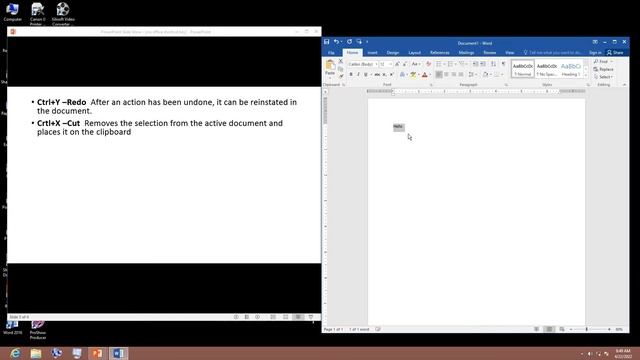Select Print Layout view in Word status bar
The width and height of the screenshot is (640, 360).
click(549, 329)
